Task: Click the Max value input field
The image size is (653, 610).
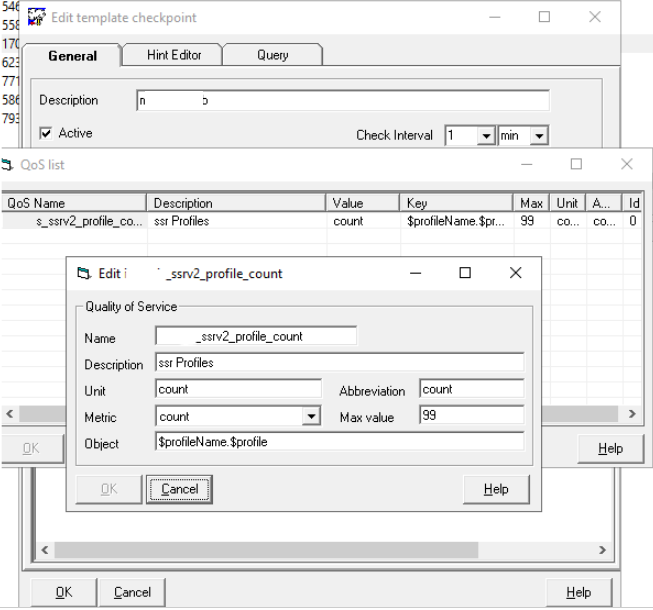Action: click(471, 416)
